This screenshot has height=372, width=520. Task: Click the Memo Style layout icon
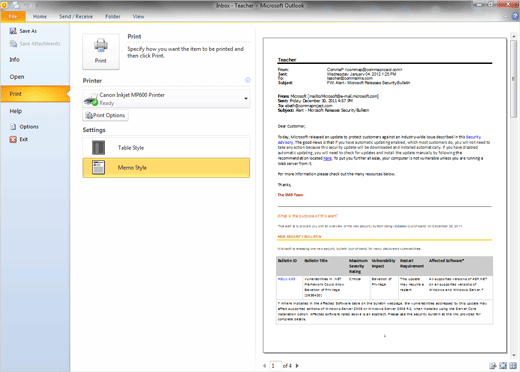coord(98,168)
